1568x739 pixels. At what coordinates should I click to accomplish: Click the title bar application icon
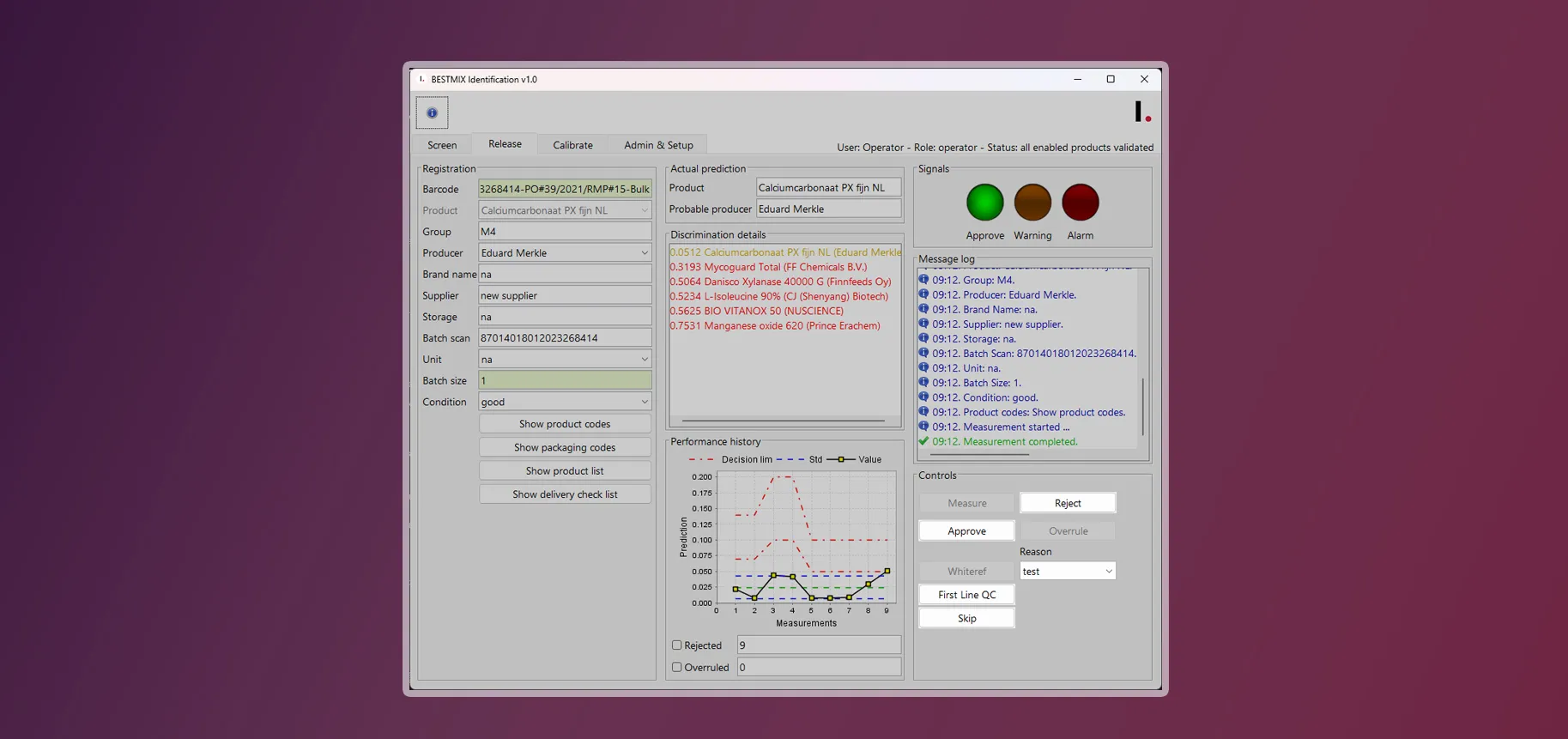tap(421, 79)
